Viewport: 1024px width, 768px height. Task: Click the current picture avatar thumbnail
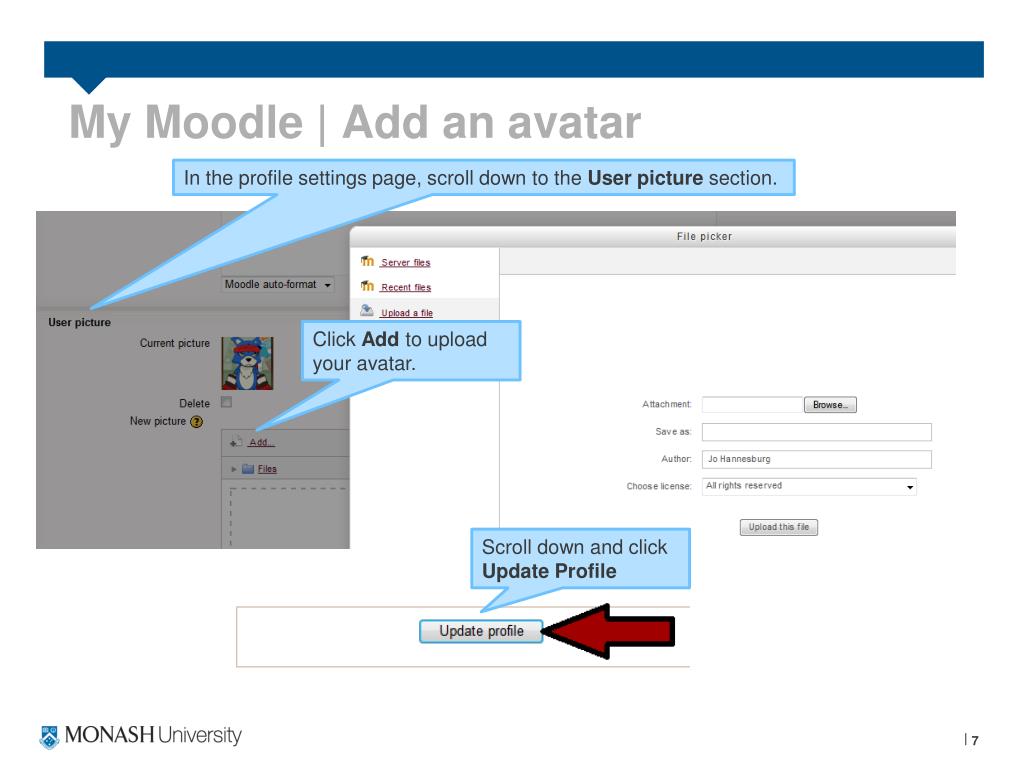coord(247,363)
